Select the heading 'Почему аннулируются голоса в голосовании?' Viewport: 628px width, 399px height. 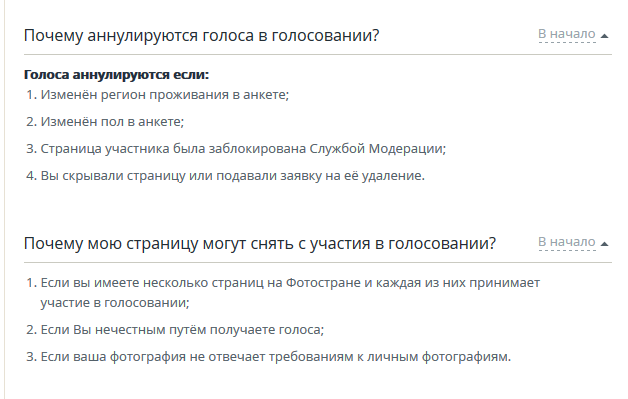point(201,35)
